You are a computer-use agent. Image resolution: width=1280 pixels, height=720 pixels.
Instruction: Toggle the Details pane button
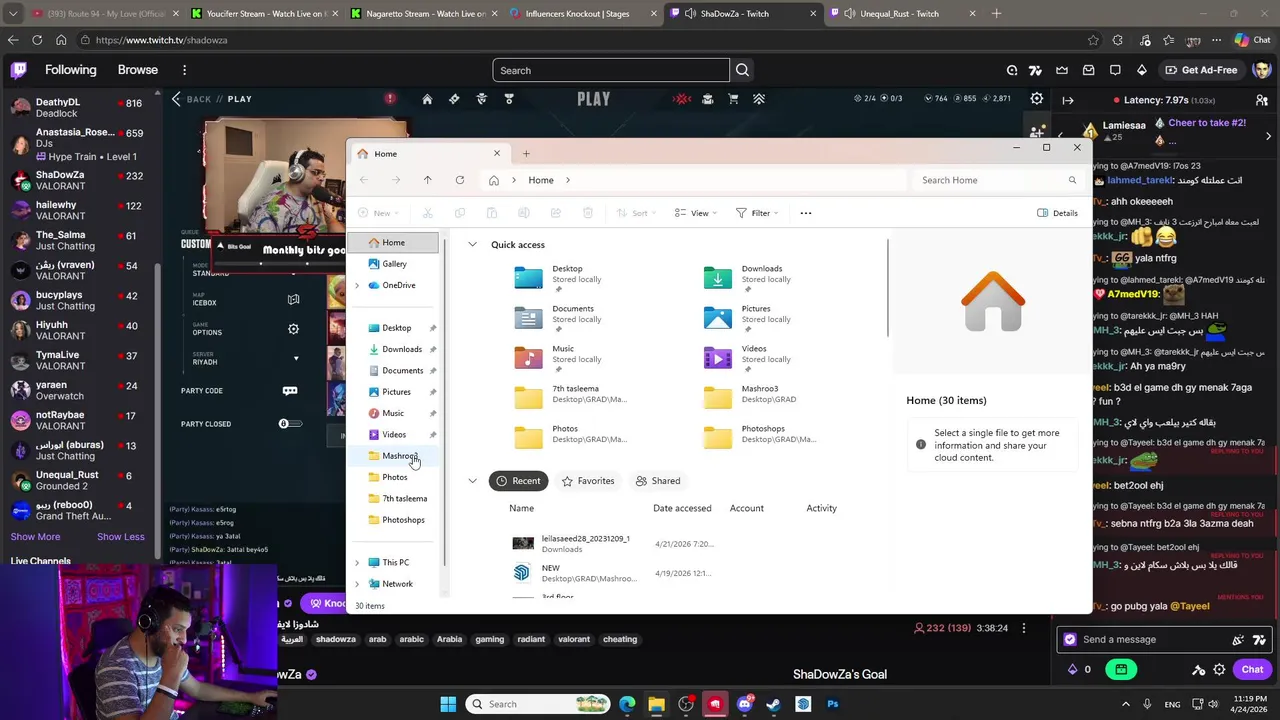(x=1057, y=213)
